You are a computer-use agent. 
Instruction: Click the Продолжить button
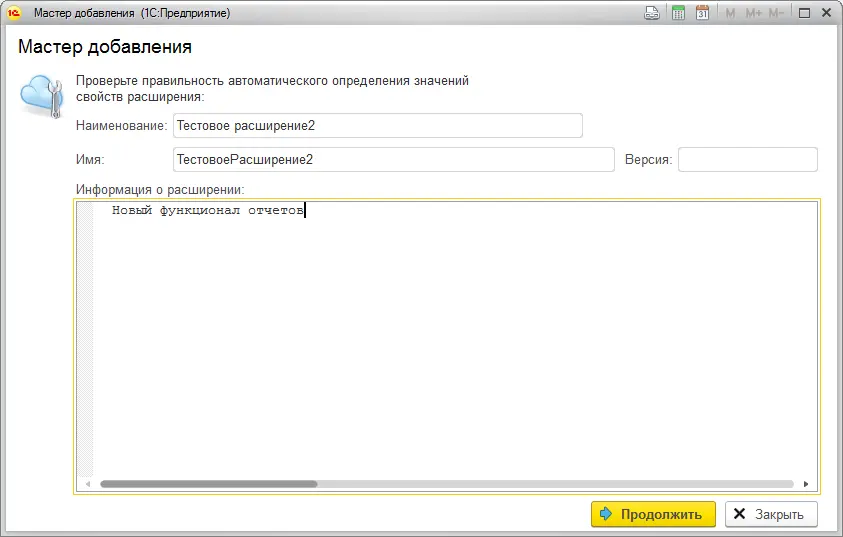tap(653, 514)
